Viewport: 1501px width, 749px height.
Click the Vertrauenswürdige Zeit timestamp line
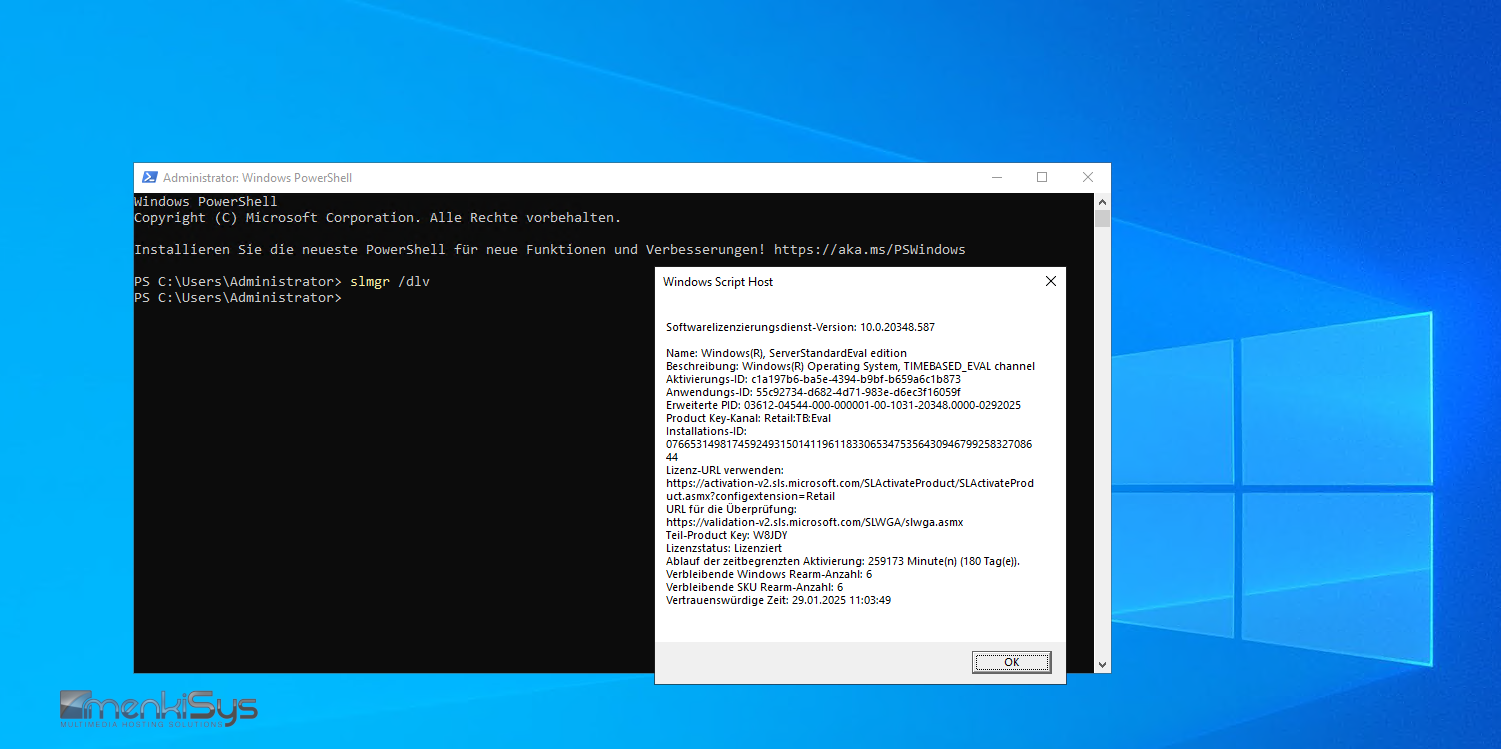pyautogui.click(x=778, y=600)
